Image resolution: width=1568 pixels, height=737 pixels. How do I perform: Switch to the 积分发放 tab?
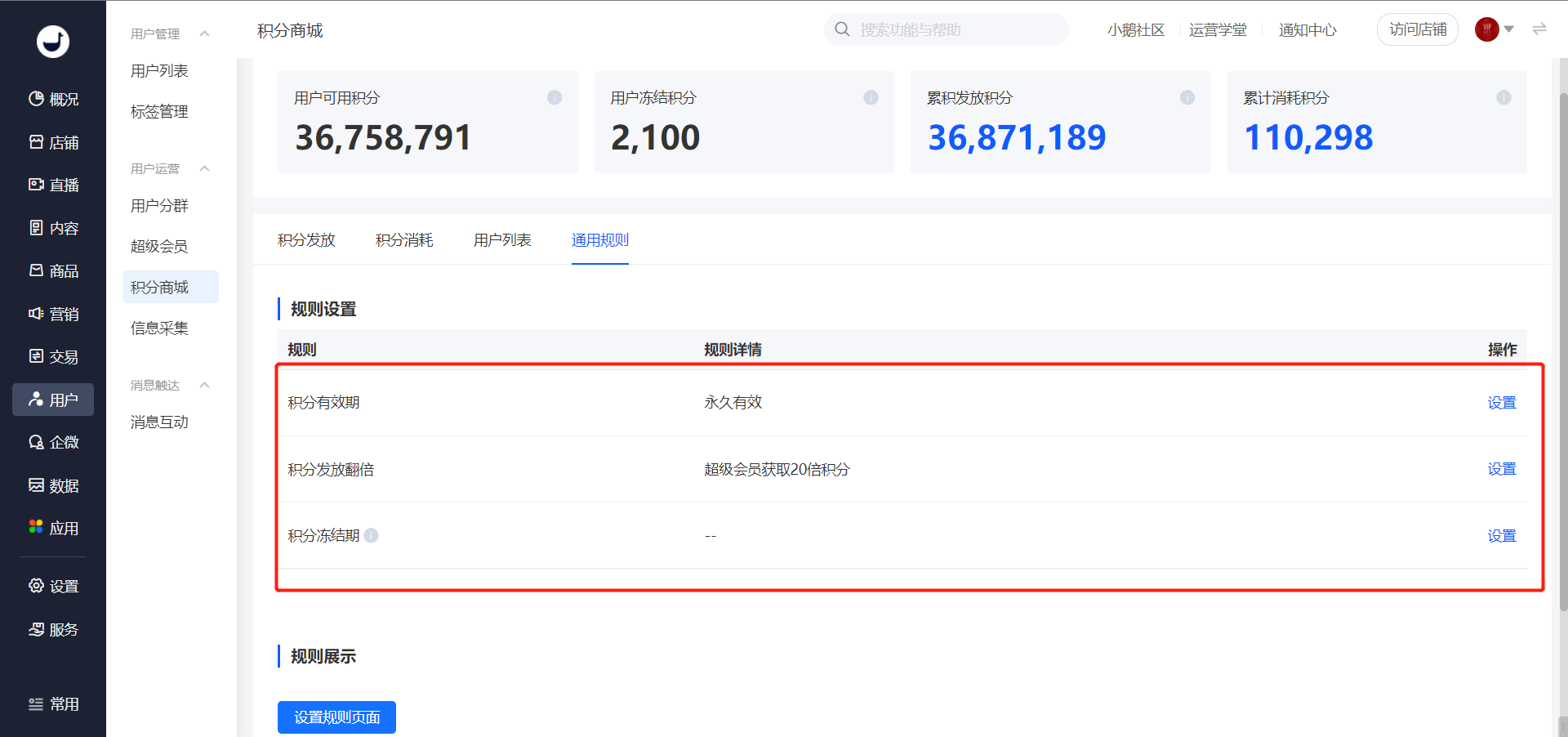coord(306,239)
